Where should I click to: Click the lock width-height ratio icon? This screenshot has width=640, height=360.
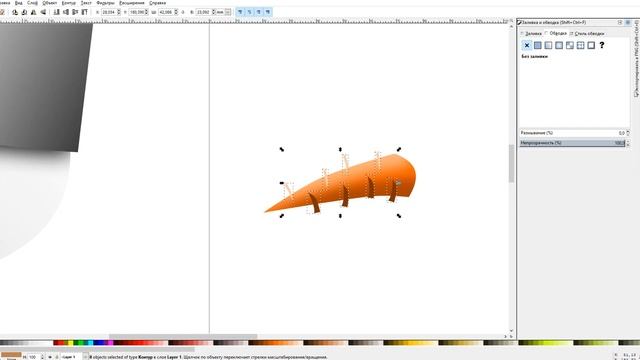pyautogui.click(x=183, y=12)
